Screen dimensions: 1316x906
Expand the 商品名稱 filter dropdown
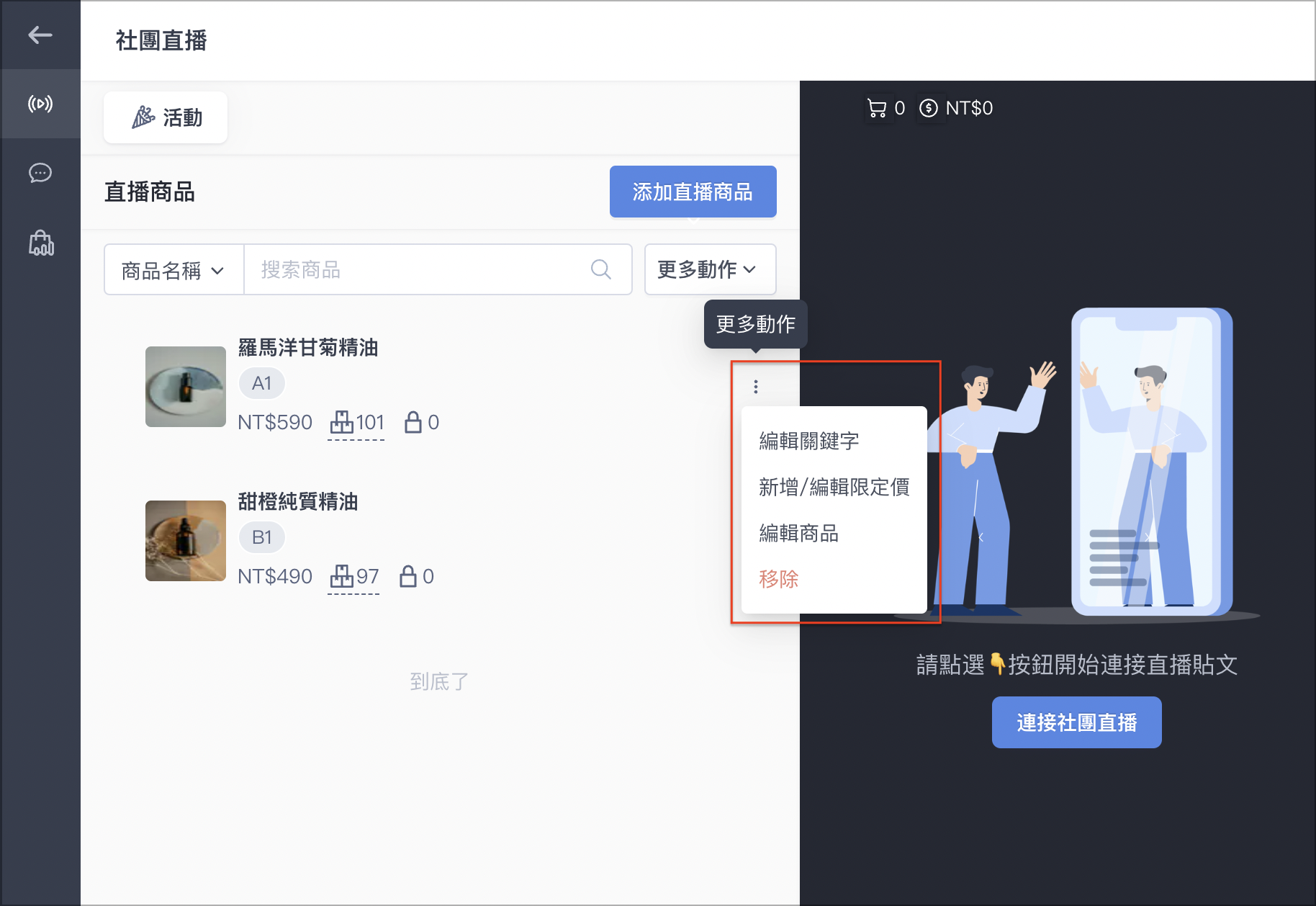tap(173, 270)
